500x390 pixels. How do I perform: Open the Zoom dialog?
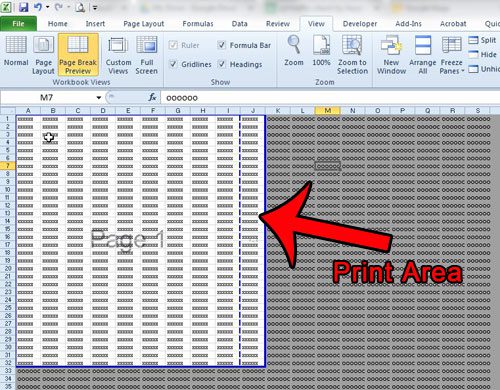(x=294, y=51)
